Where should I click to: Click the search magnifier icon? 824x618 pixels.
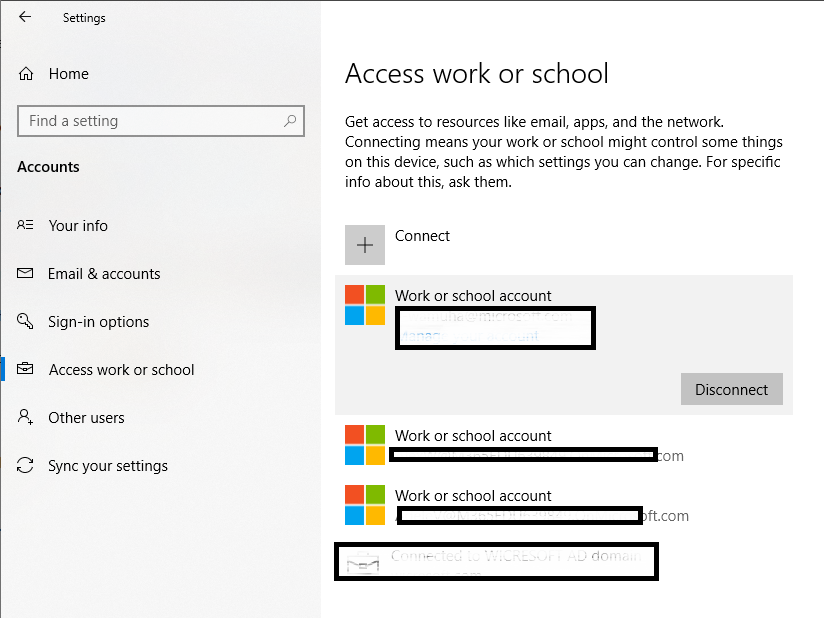click(290, 121)
